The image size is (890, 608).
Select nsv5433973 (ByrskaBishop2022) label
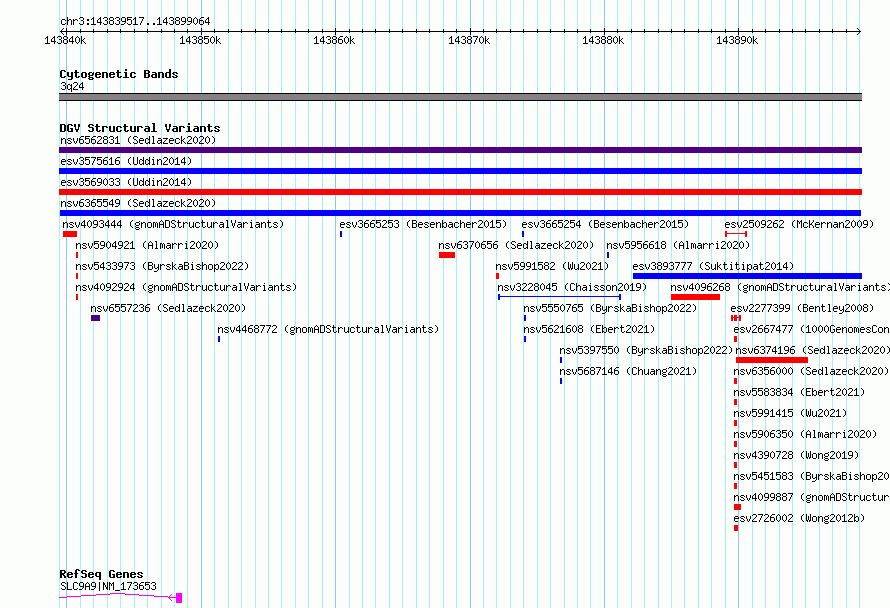tap(162, 266)
